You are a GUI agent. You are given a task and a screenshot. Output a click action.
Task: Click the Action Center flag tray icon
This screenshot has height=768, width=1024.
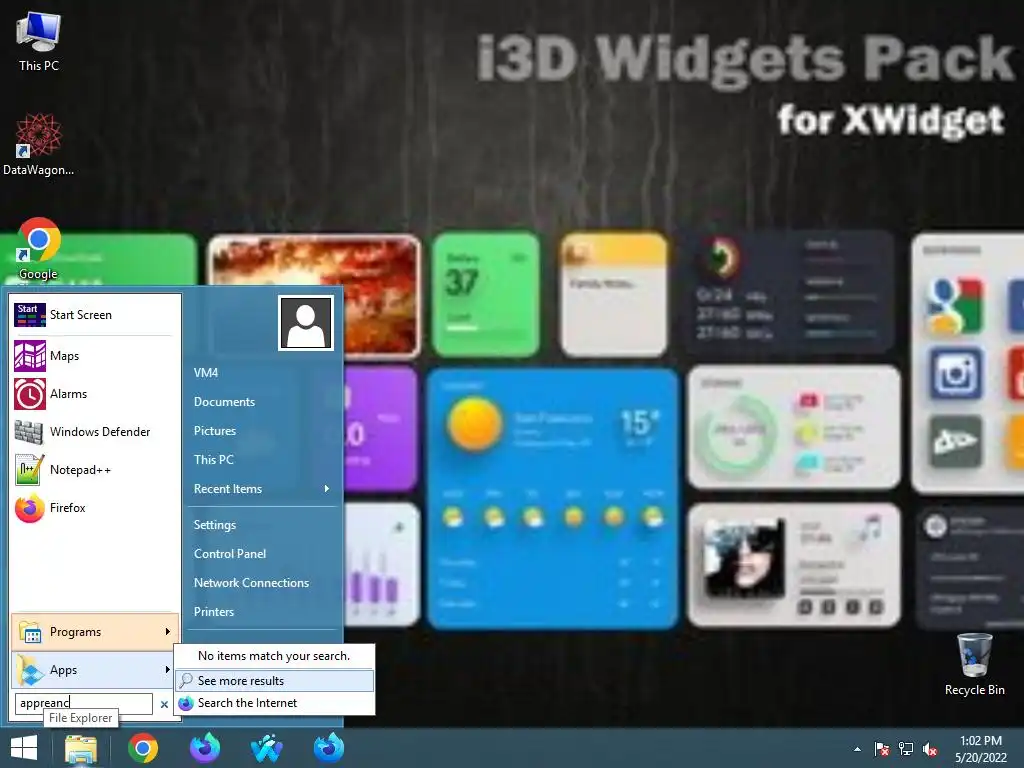[x=882, y=749]
